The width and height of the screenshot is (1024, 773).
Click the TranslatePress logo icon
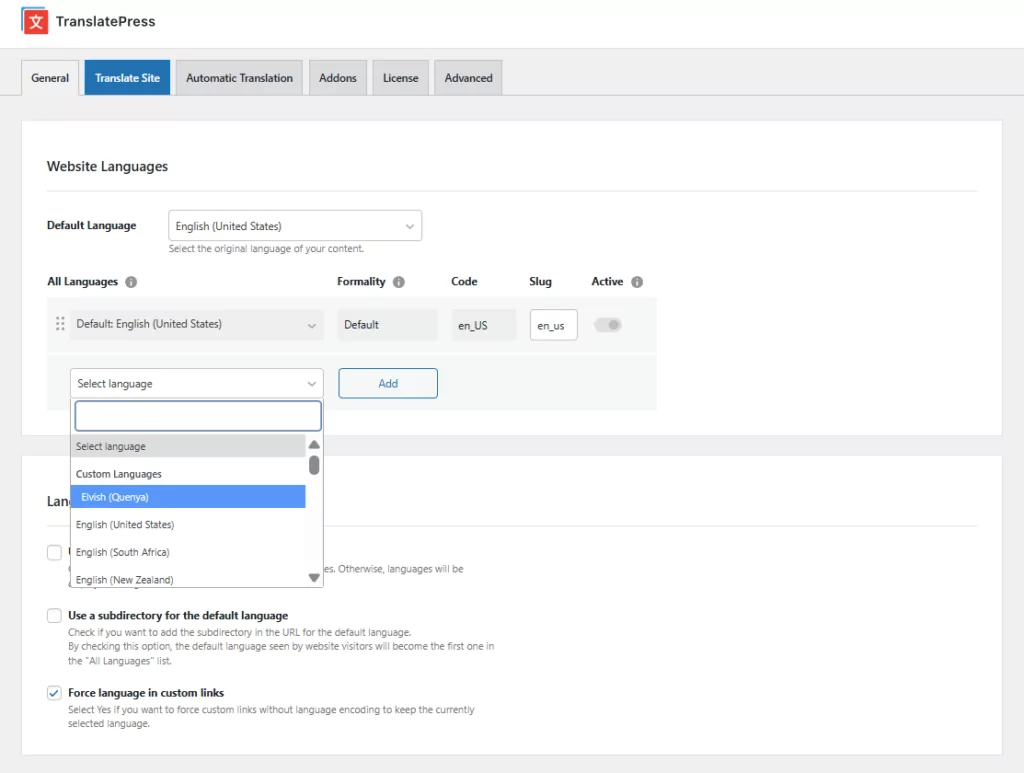coord(35,21)
